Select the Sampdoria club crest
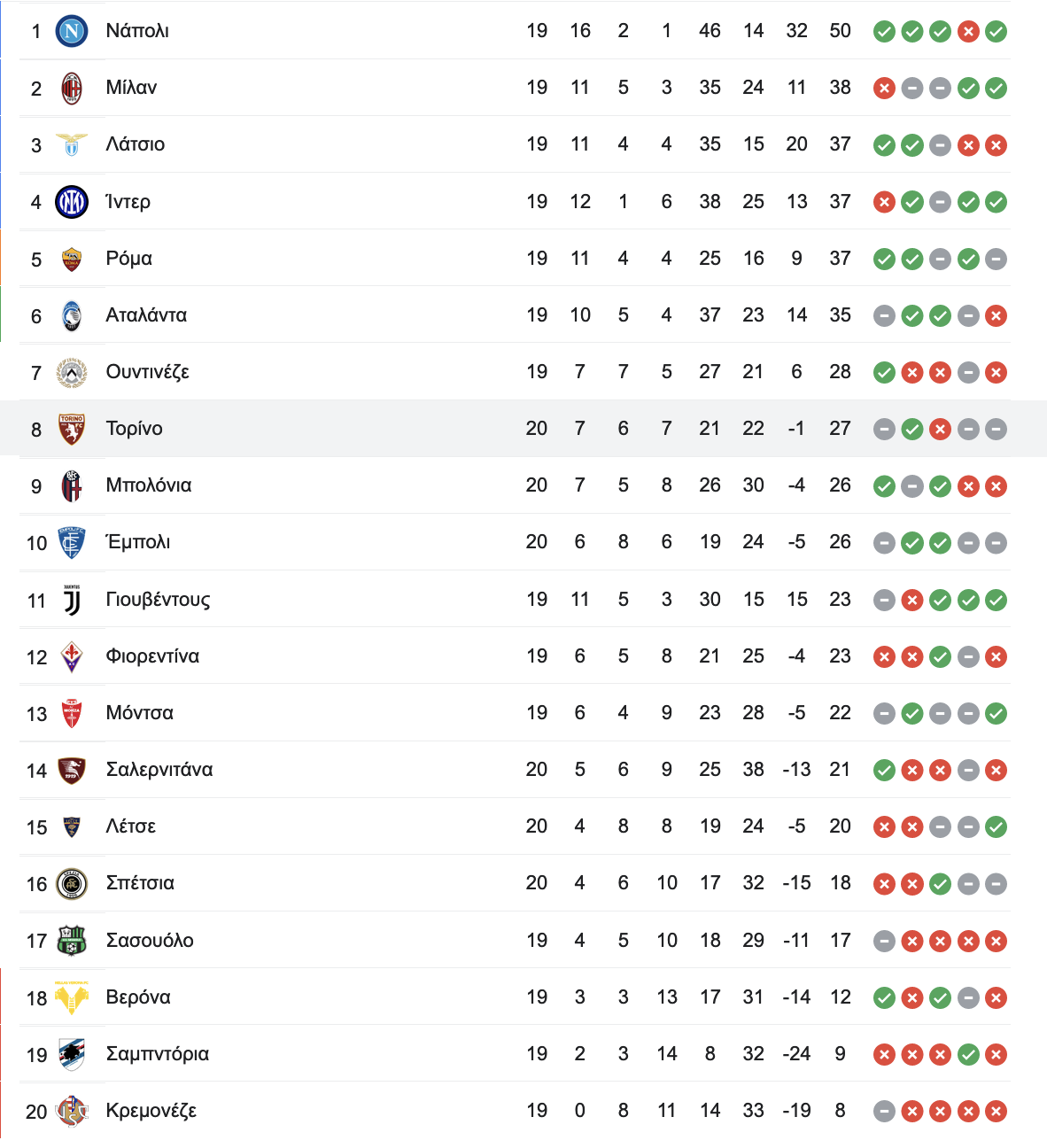Viewport: 1047px width, 1148px height. [x=72, y=1054]
